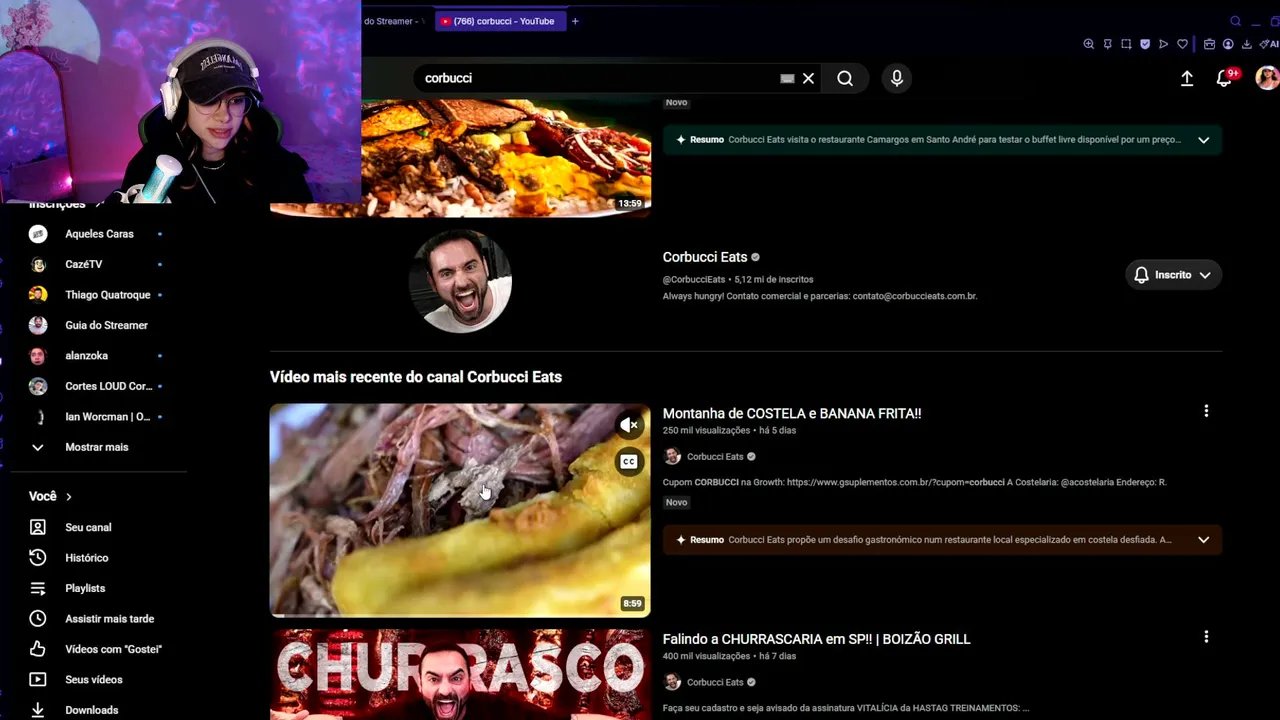Open the Montanha de COSTELA video thumbnail
The height and width of the screenshot is (720, 1280).
(x=460, y=510)
